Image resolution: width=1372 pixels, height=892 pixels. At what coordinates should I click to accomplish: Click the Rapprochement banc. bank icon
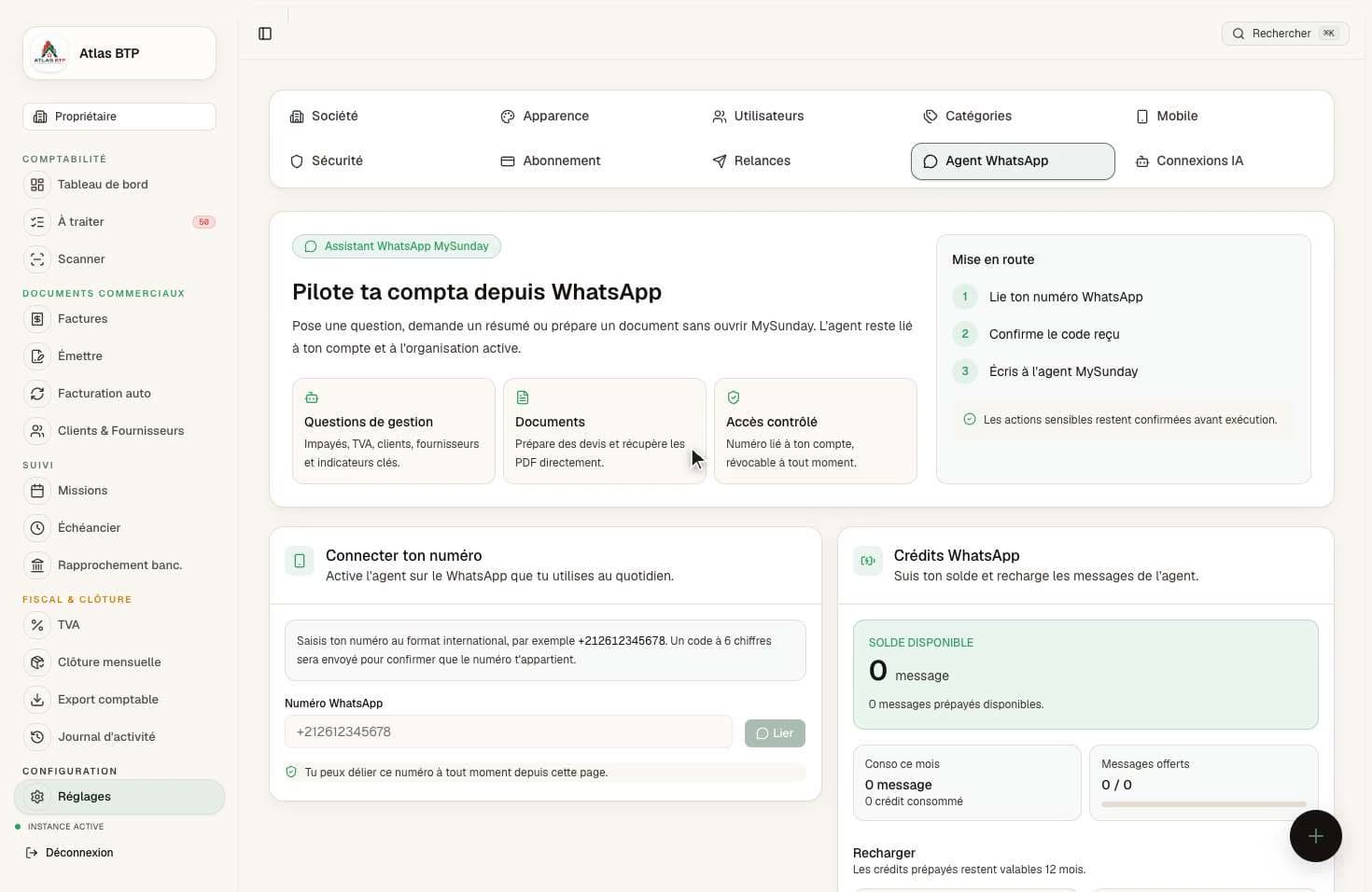tap(37, 565)
